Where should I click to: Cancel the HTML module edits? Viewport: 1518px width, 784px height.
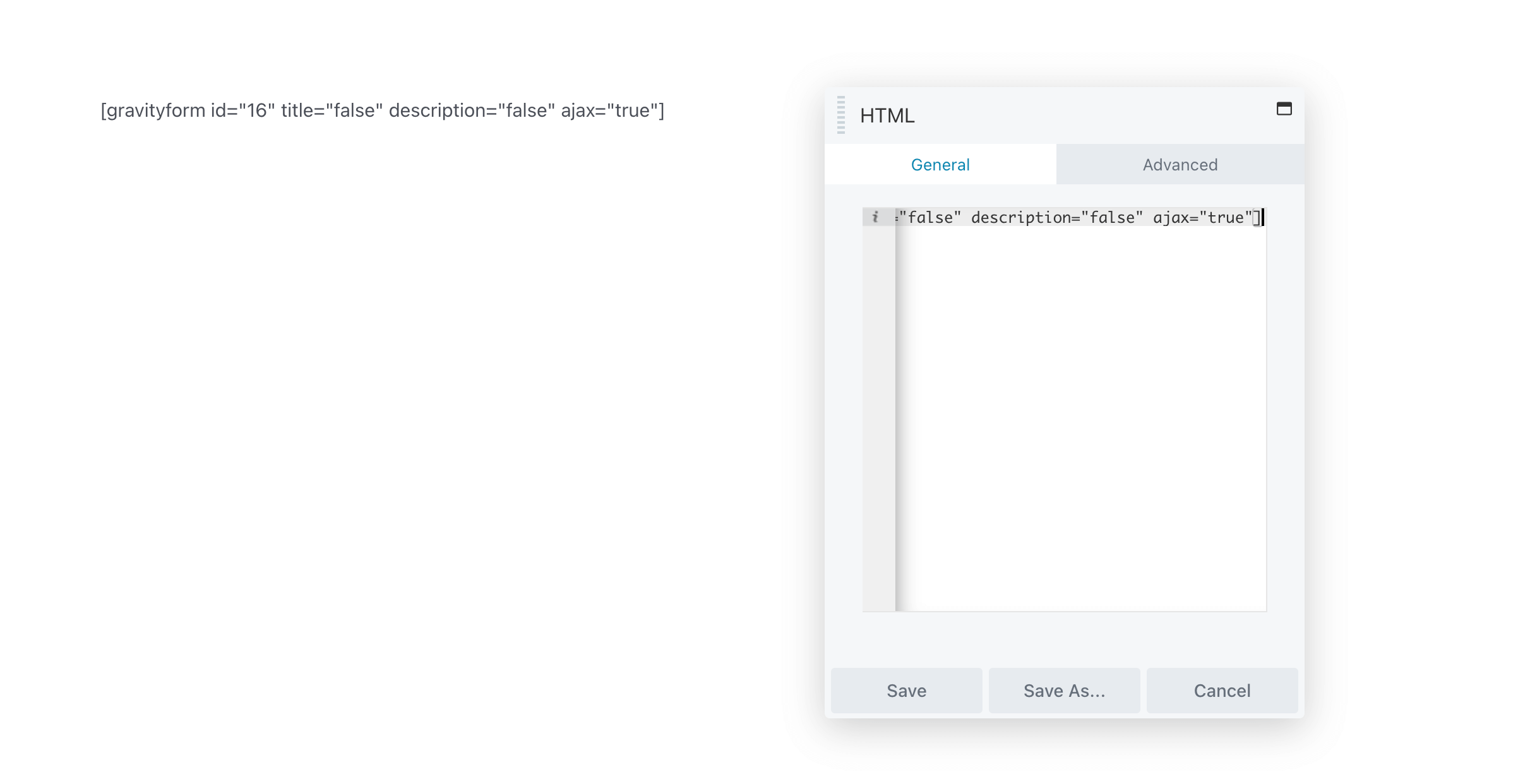pyautogui.click(x=1222, y=691)
